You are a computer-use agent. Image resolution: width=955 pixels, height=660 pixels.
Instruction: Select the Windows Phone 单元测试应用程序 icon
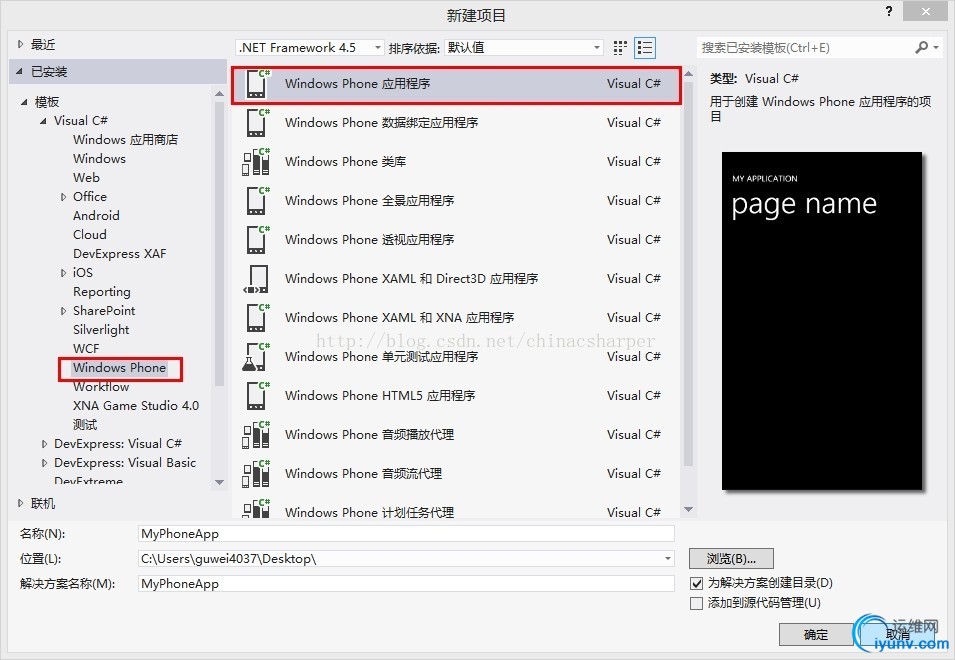(x=256, y=357)
